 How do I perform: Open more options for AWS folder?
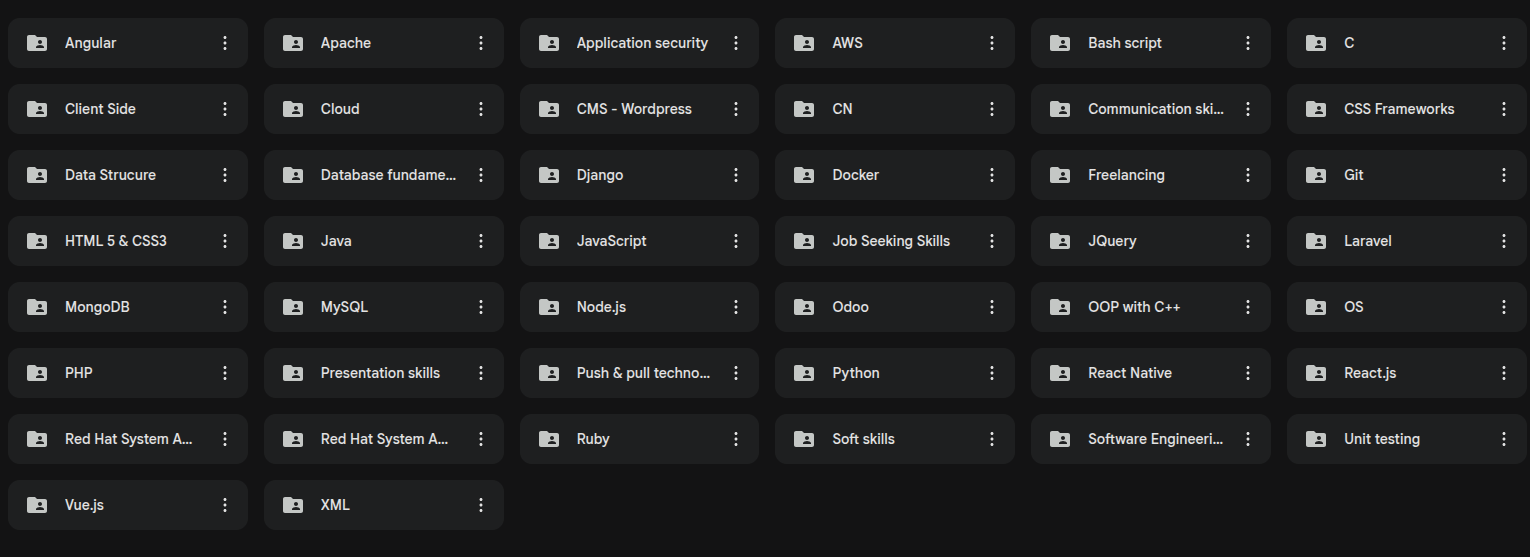point(992,43)
